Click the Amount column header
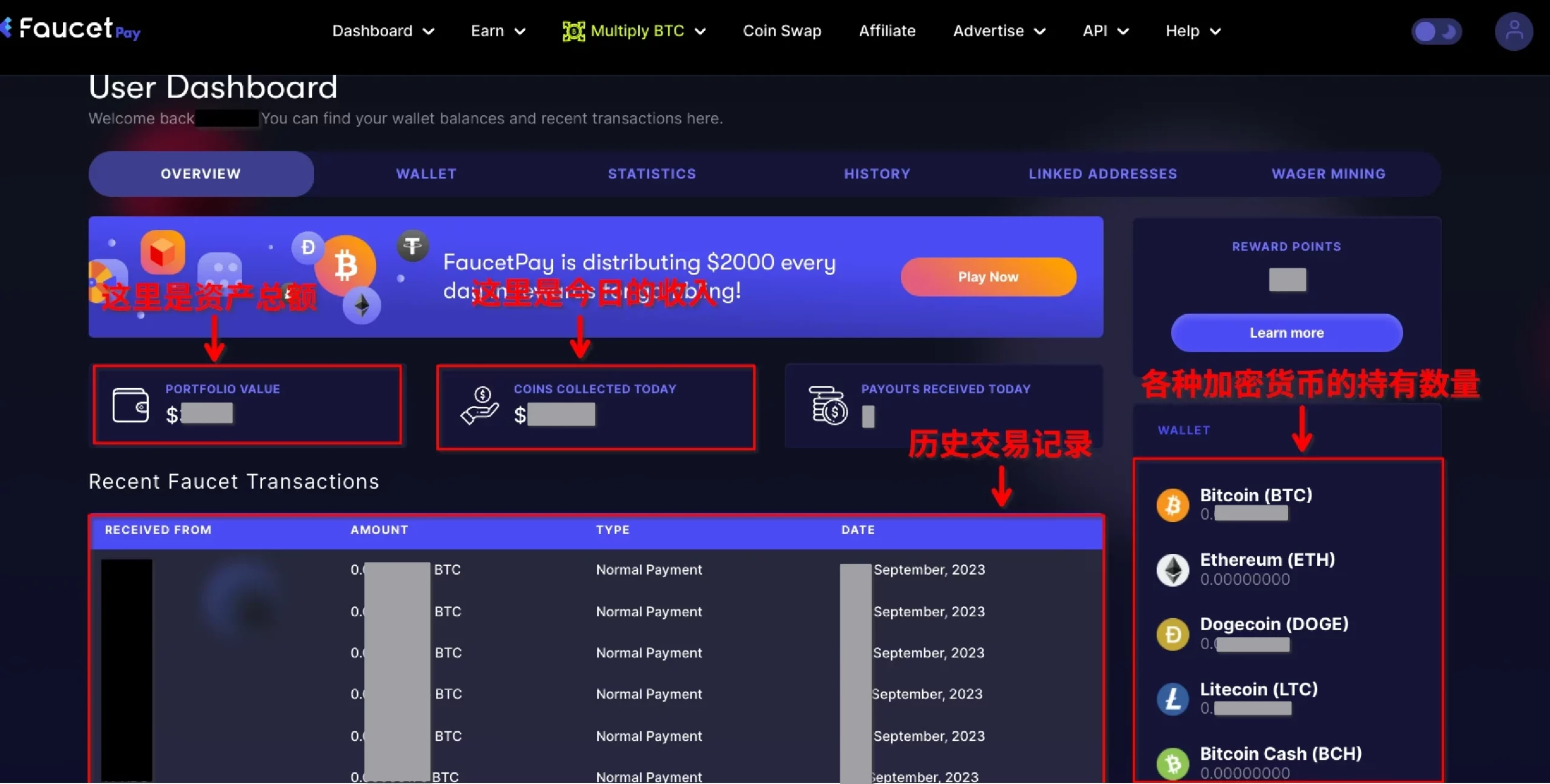The image size is (1550, 784). pos(380,530)
